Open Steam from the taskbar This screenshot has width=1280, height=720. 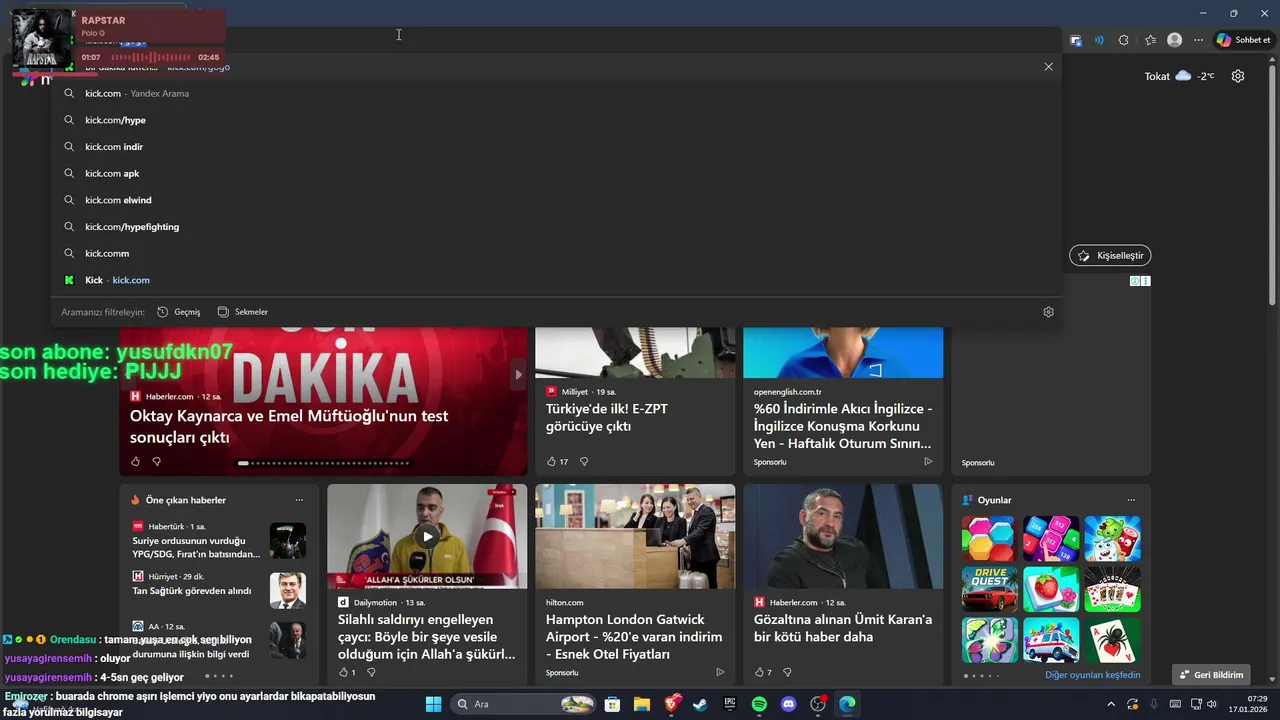pos(701,704)
